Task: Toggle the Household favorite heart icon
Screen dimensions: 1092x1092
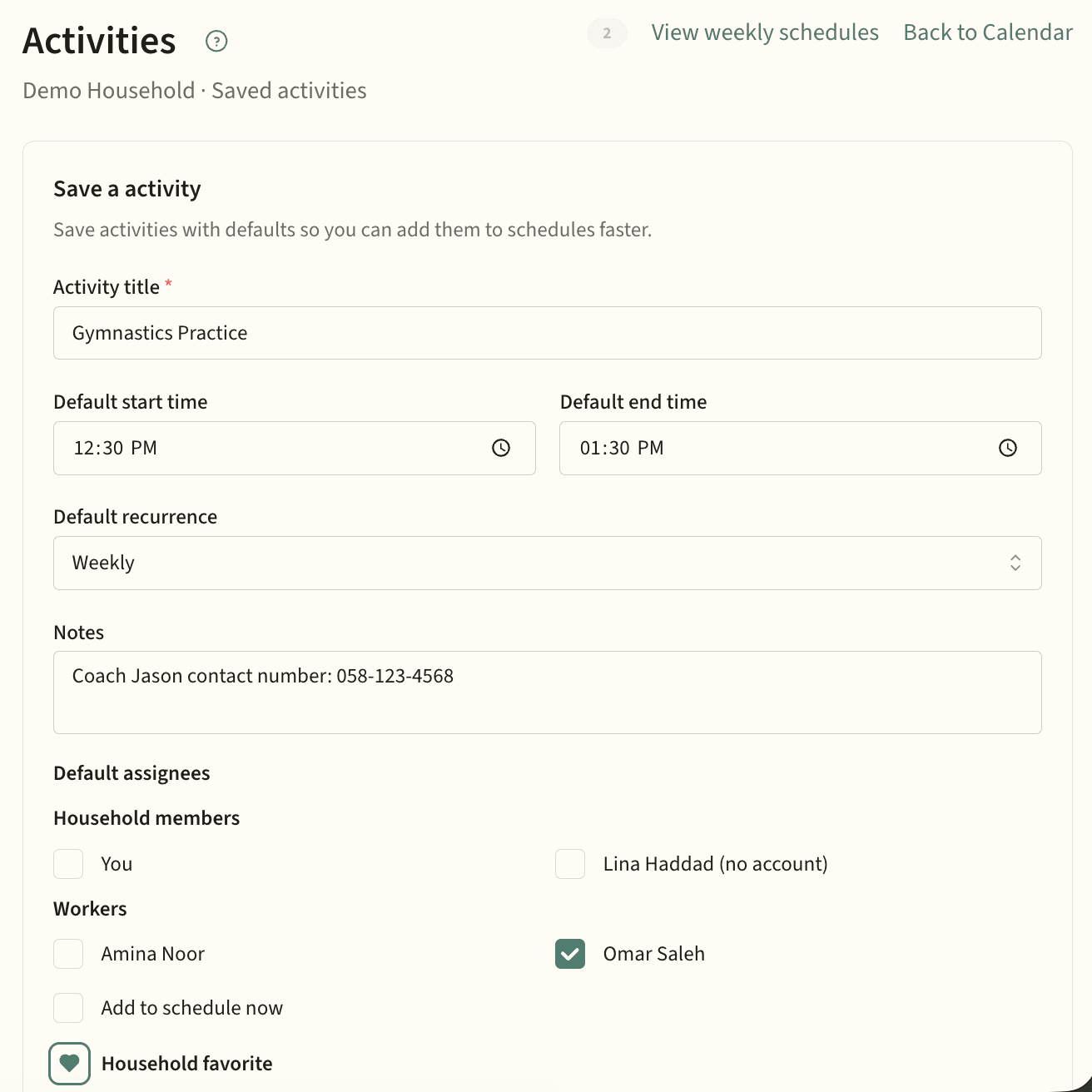Action: [69, 1064]
